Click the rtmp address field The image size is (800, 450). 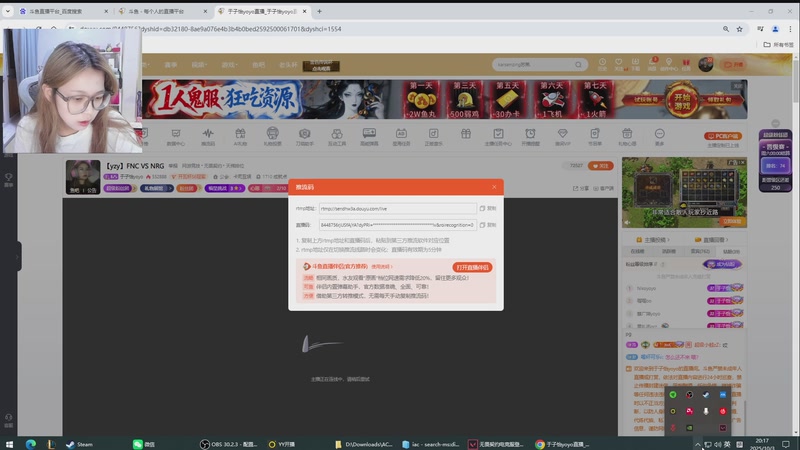[397, 208]
